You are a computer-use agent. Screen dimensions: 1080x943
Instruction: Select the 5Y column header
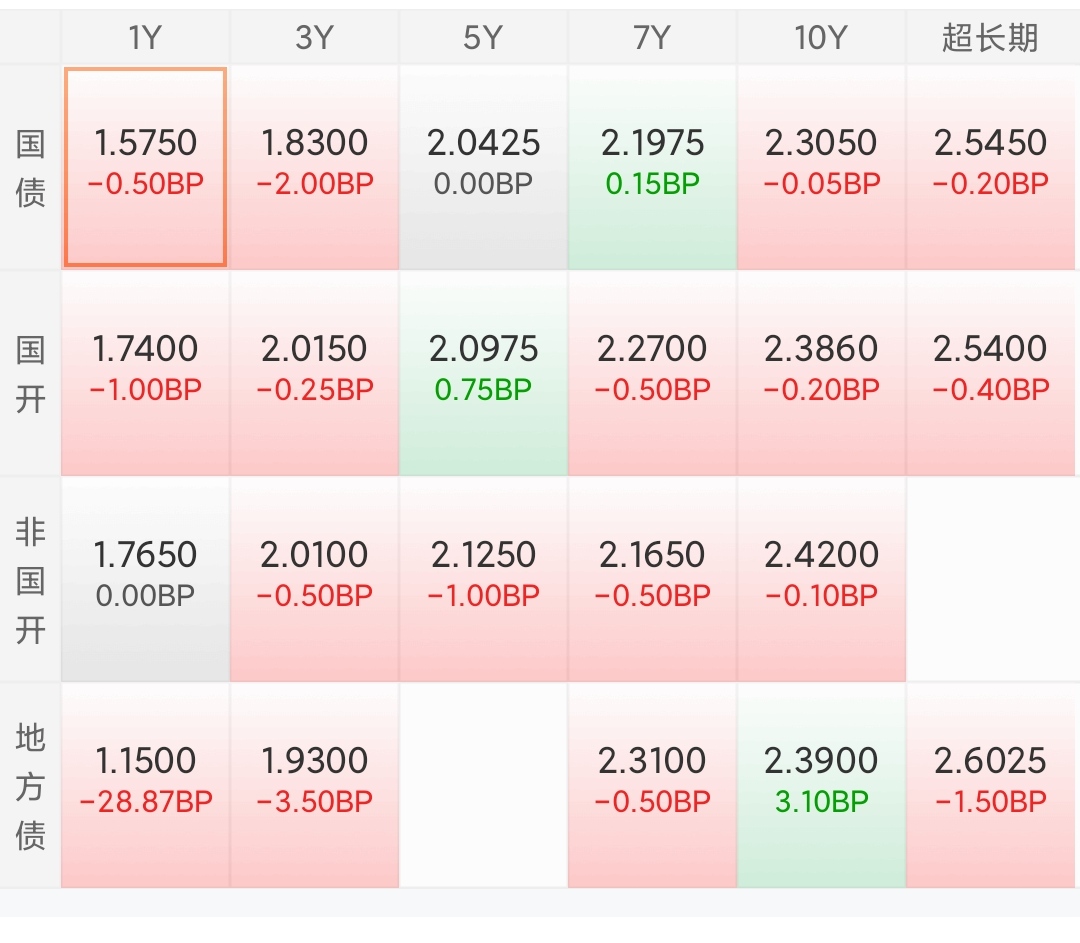tap(483, 36)
